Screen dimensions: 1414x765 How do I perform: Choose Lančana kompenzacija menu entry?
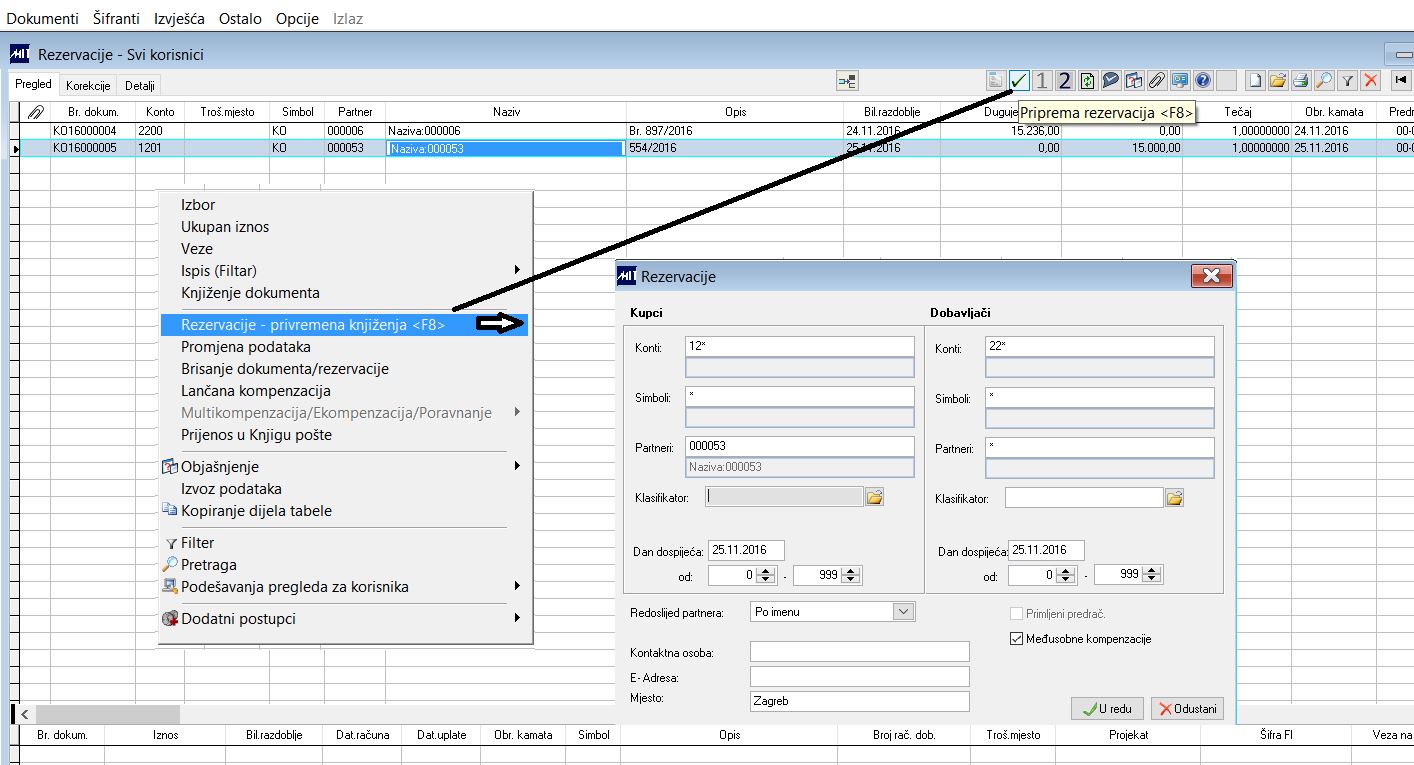click(256, 390)
